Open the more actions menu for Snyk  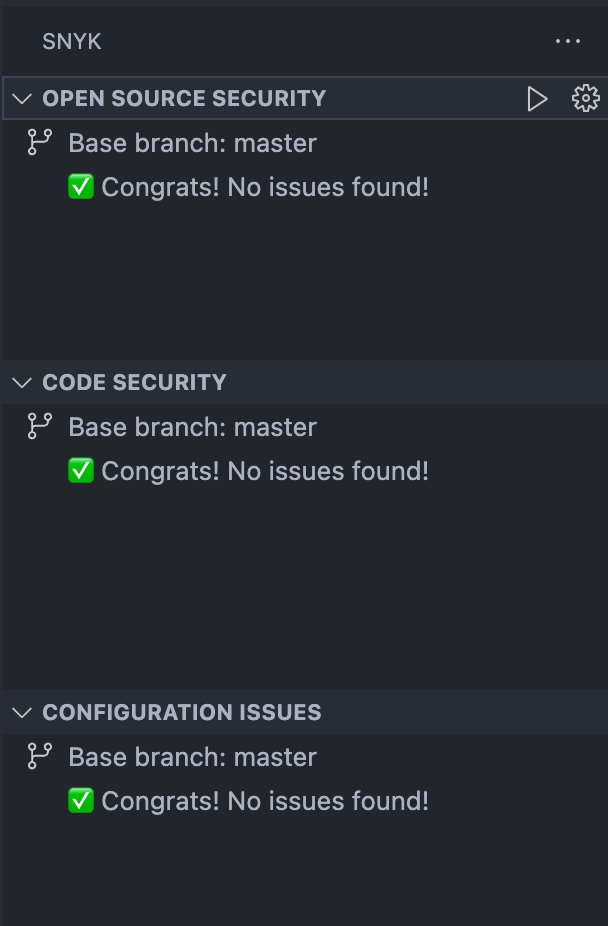(568, 41)
